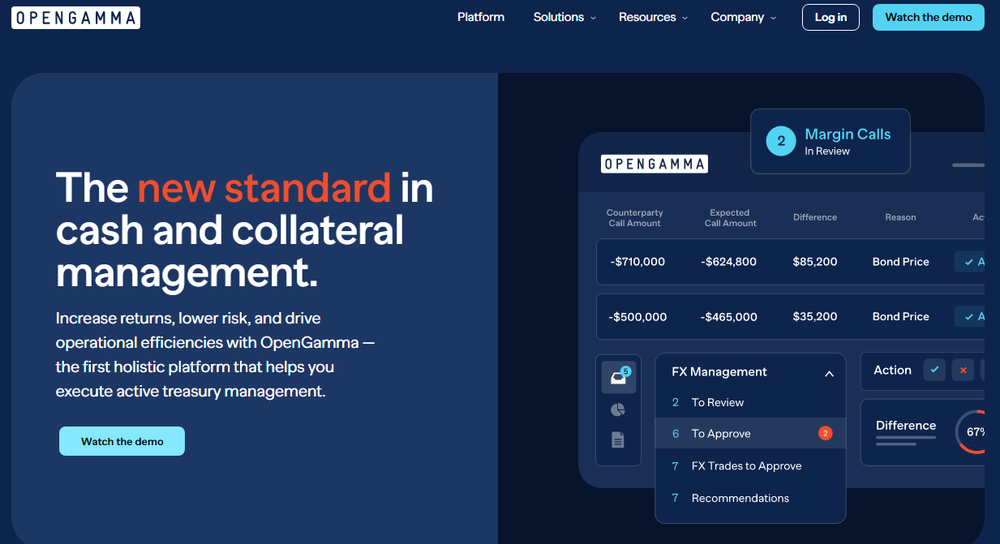Click Watch the demo below hero text
Screen dimensions: 1000x544
122,441
